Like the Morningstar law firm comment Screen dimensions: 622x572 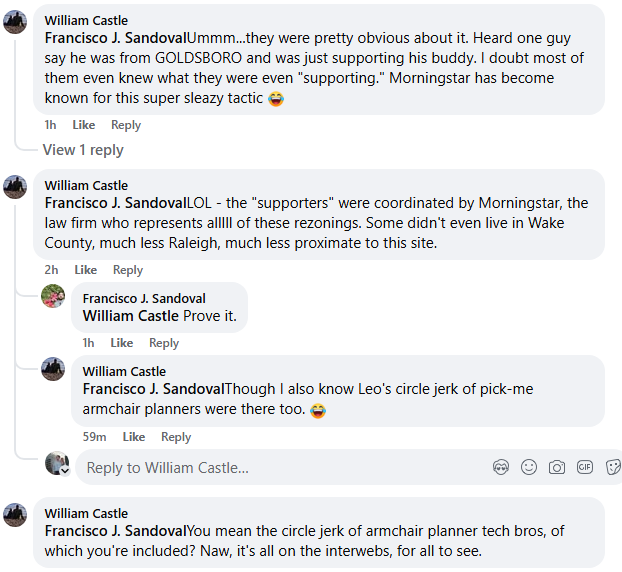pyautogui.click(x=86, y=270)
